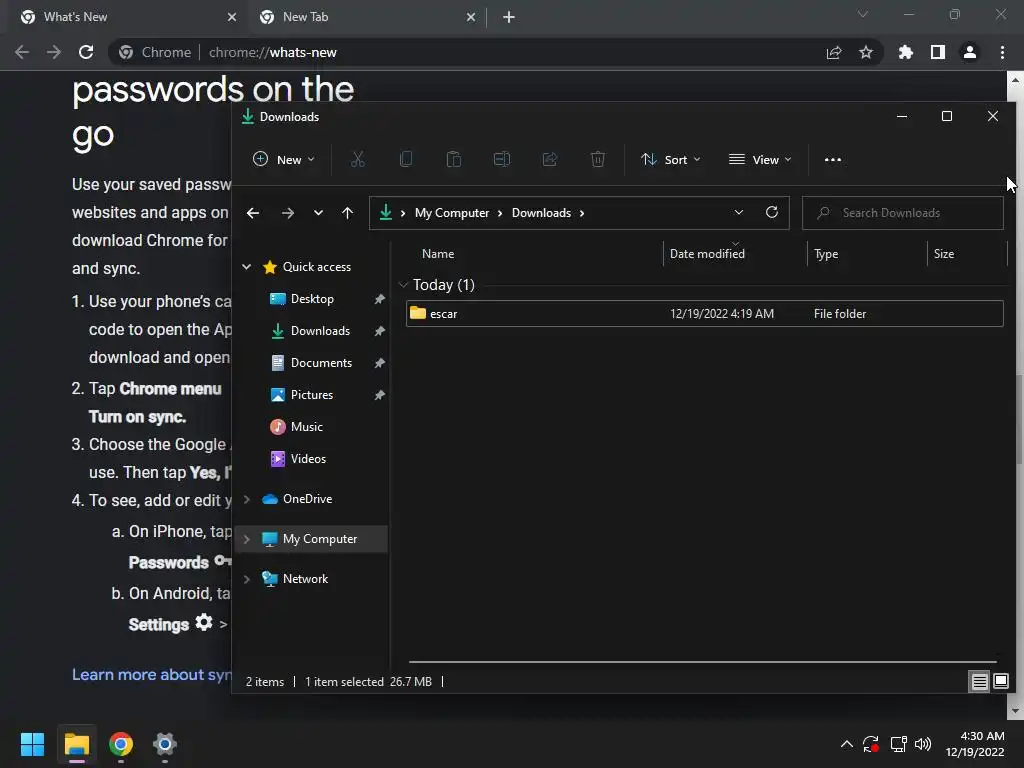Open Desktop in Quick access

coord(312,299)
